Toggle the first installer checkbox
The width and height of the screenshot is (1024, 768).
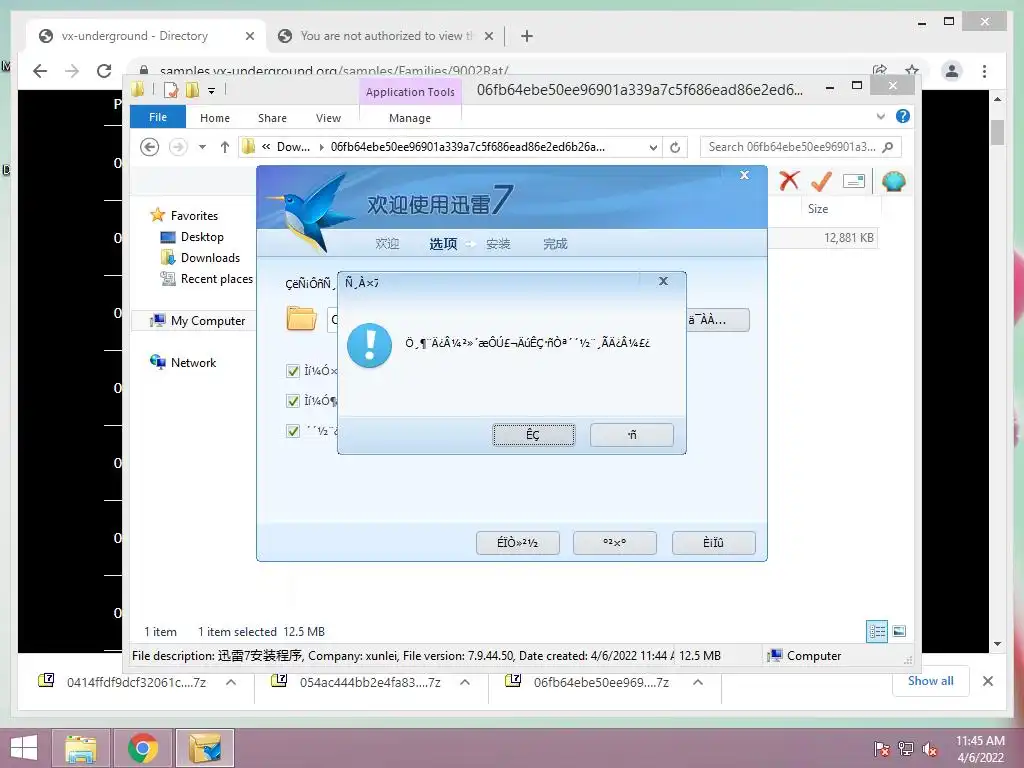click(293, 371)
